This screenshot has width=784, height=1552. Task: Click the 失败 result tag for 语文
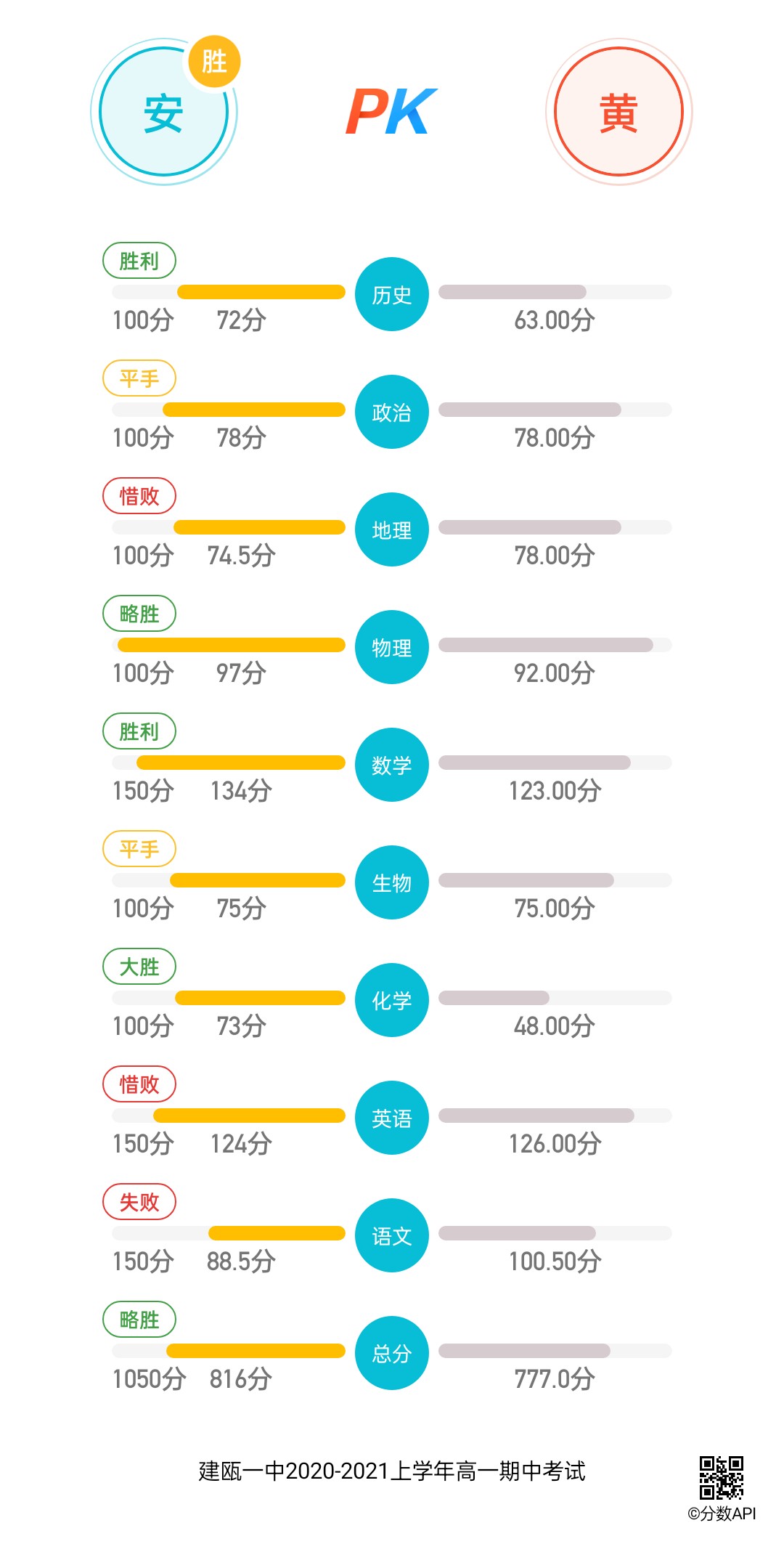pyautogui.click(x=139, y=1202)
